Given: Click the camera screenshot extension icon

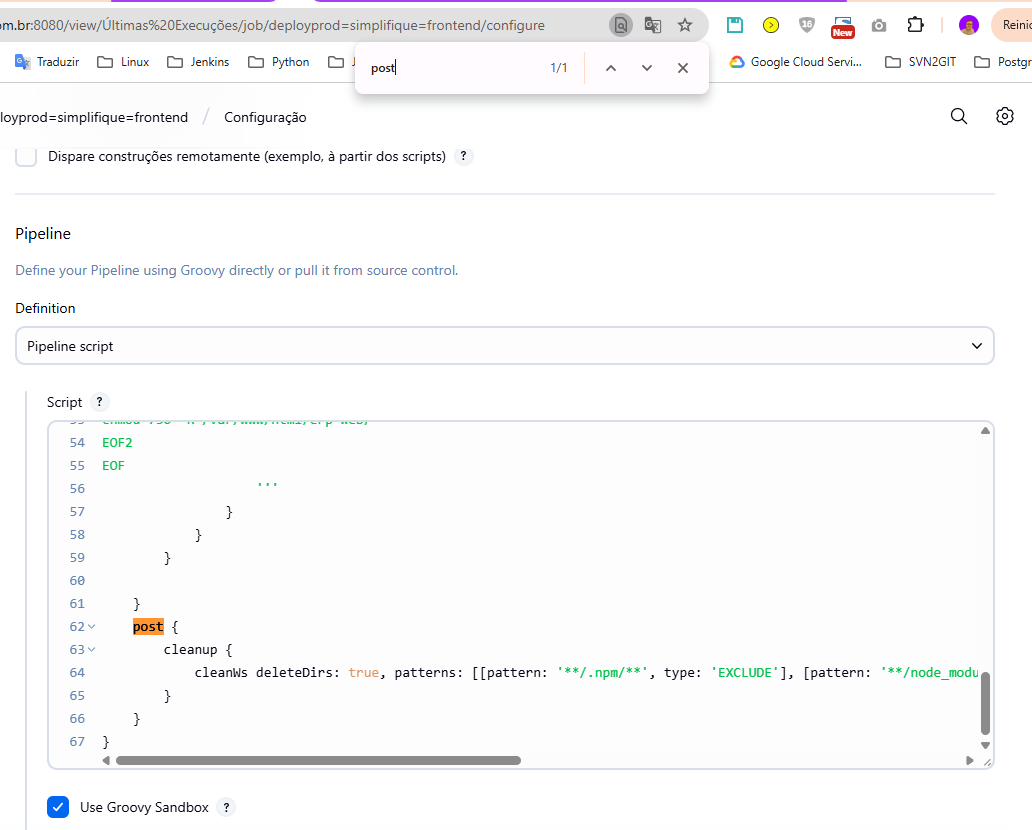Looking at the screenshot, I should click(879, 26).
